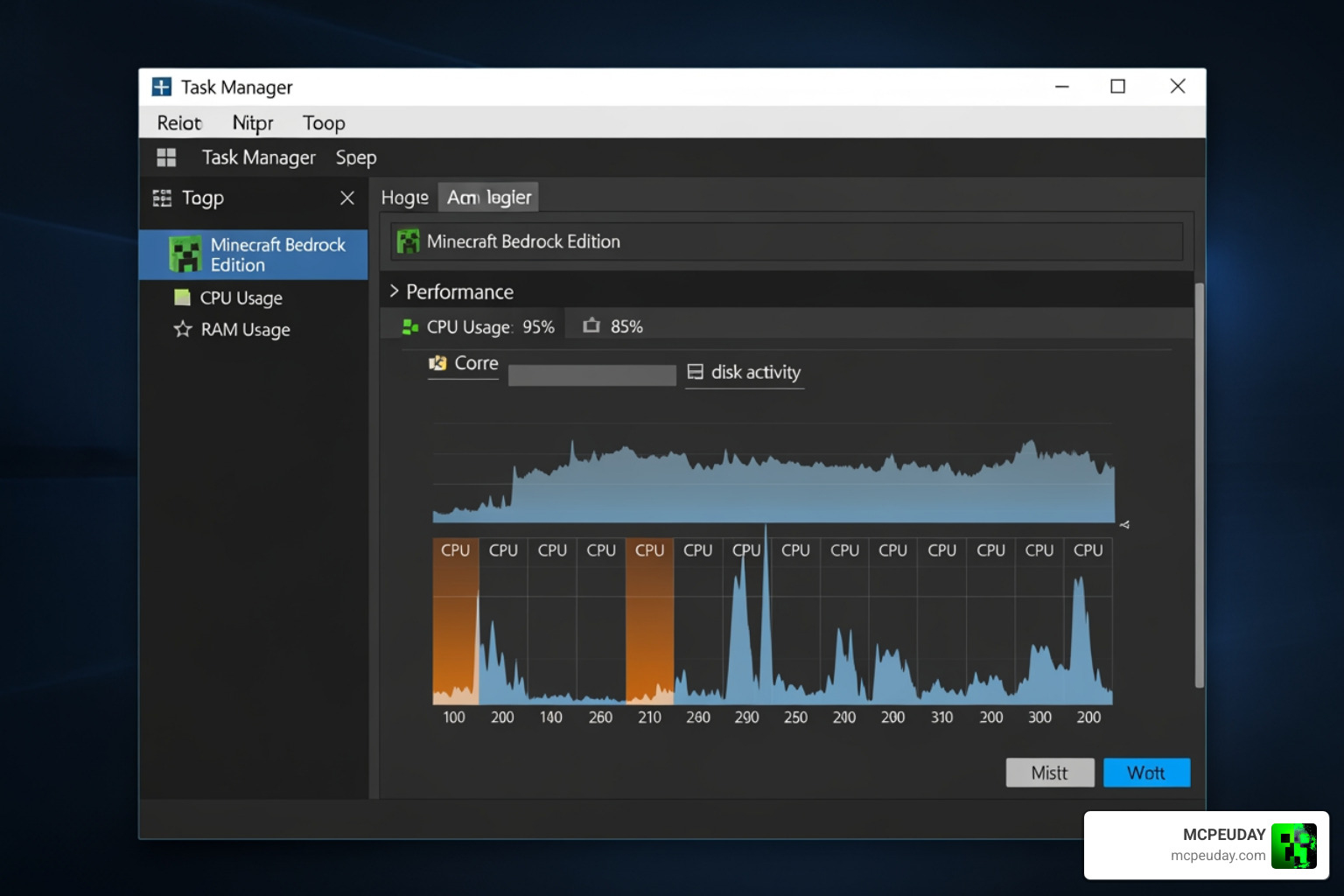Select the second orange CPU core above 210
The image size is (1344, 896).
click(649, 621)
